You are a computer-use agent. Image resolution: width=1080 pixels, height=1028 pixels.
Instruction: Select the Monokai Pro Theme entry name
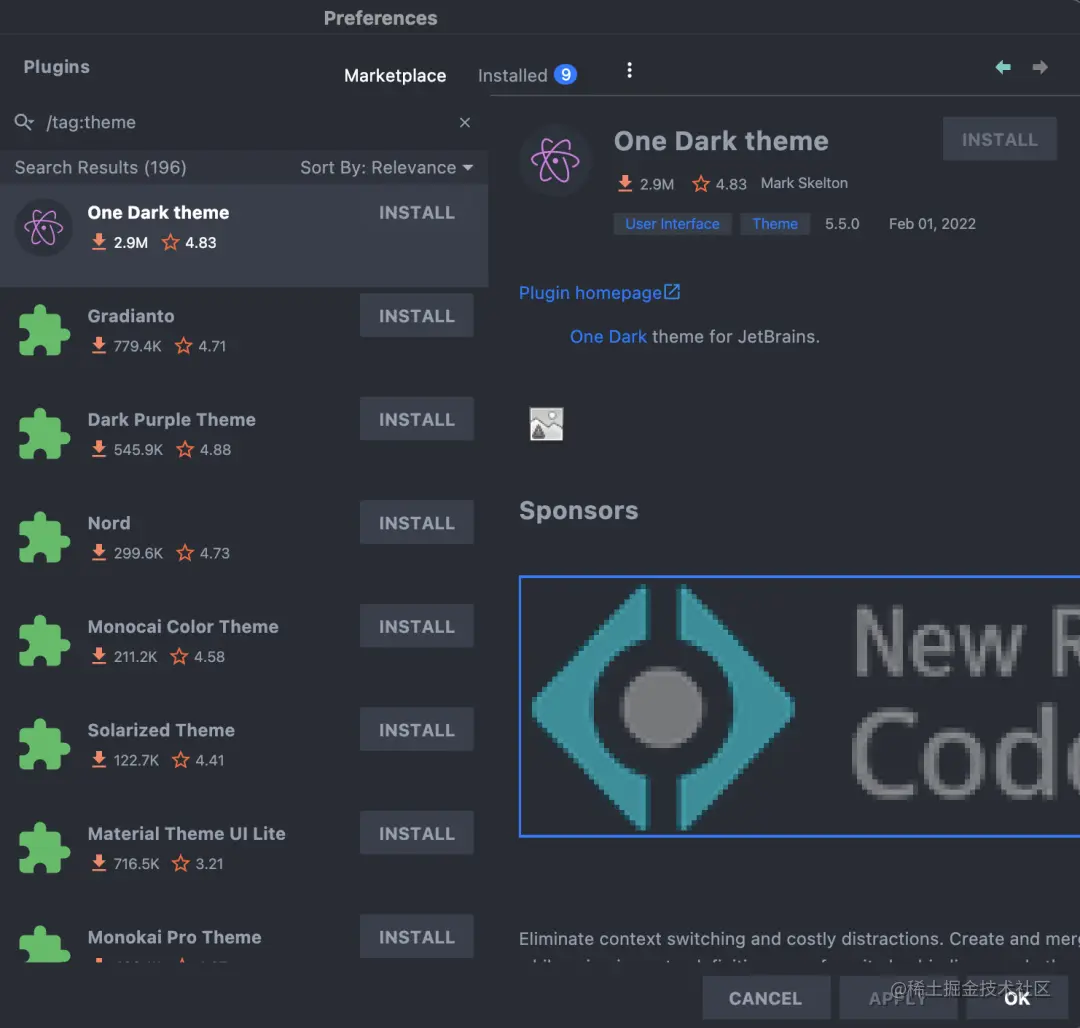174,937
